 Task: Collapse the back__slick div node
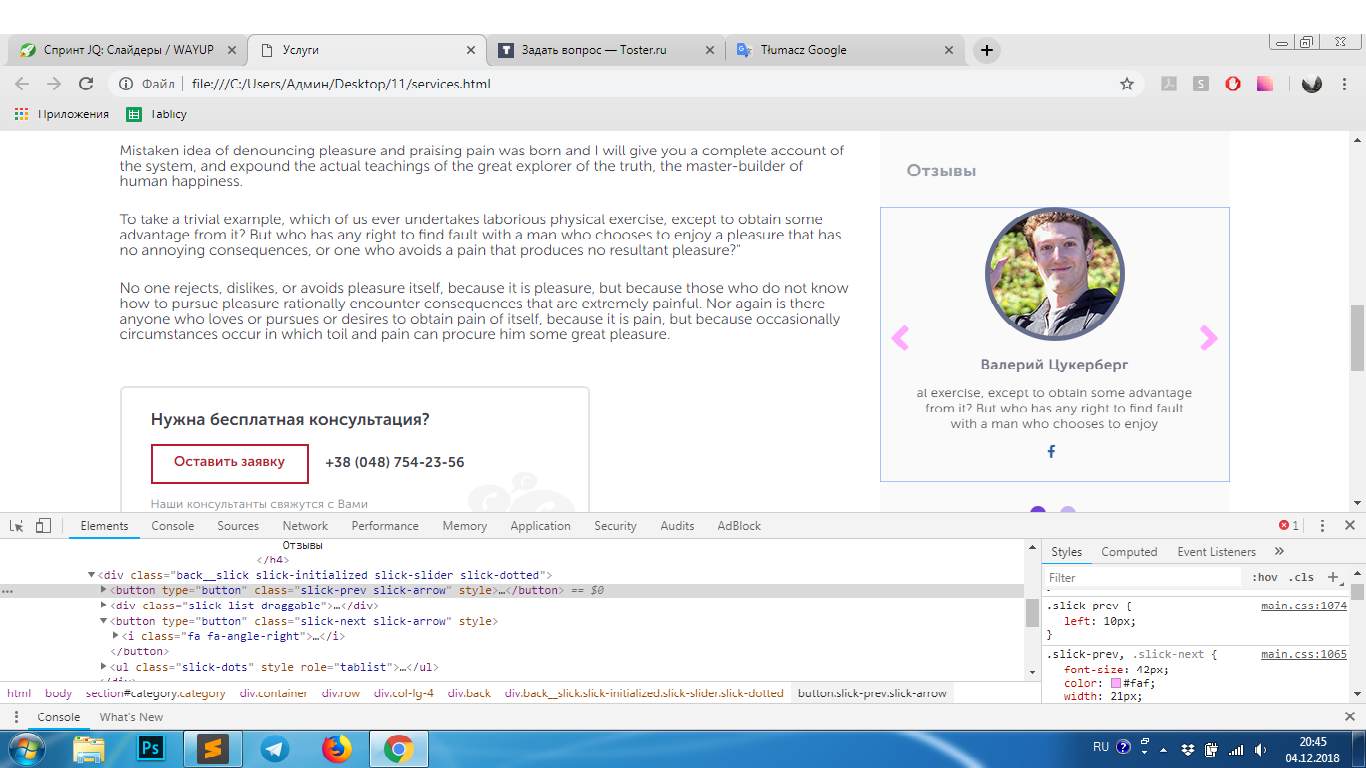(91, 575)
